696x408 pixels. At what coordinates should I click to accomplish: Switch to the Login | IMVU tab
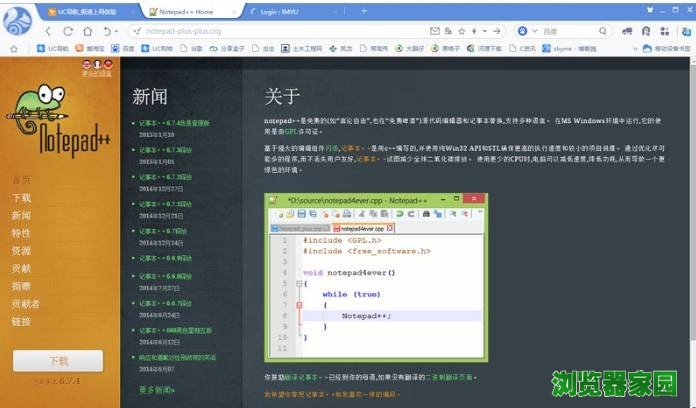[x=290, y=11]
